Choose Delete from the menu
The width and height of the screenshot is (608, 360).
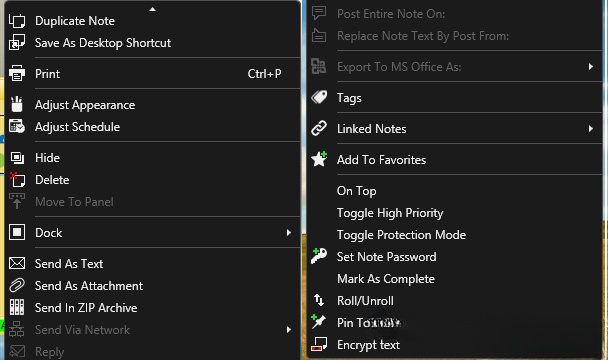pyautogui.click(x=153, y=180)
